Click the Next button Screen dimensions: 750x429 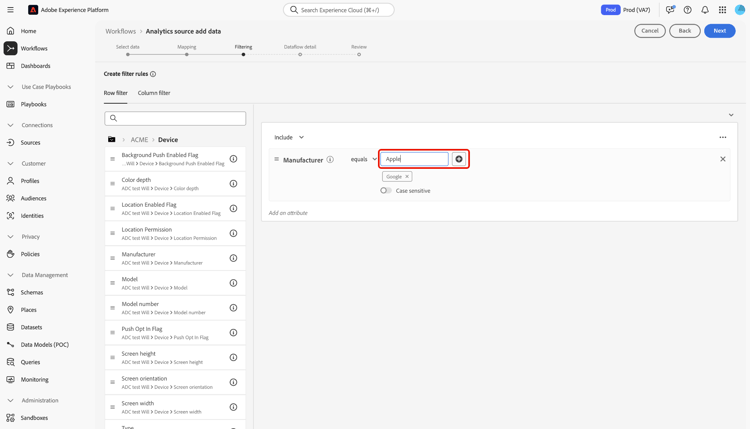pyautogui.click(x=719, y=31)
